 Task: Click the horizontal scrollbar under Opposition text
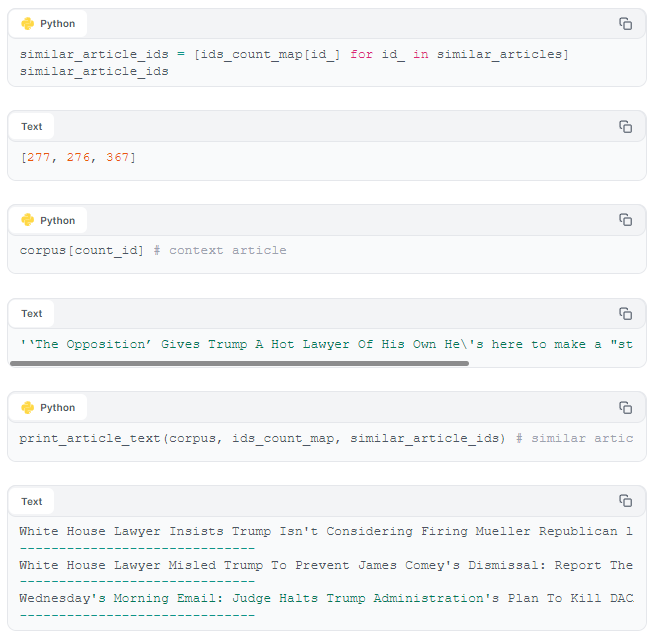pyautogui.click(x=239, y=364)
